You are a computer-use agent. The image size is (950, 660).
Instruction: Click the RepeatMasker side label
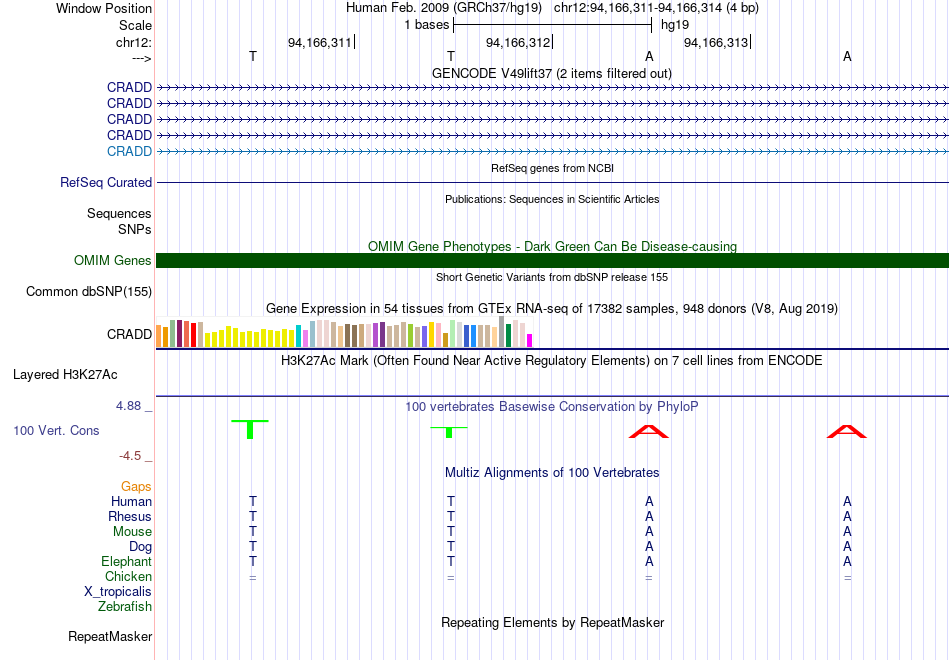click(110, 636)
